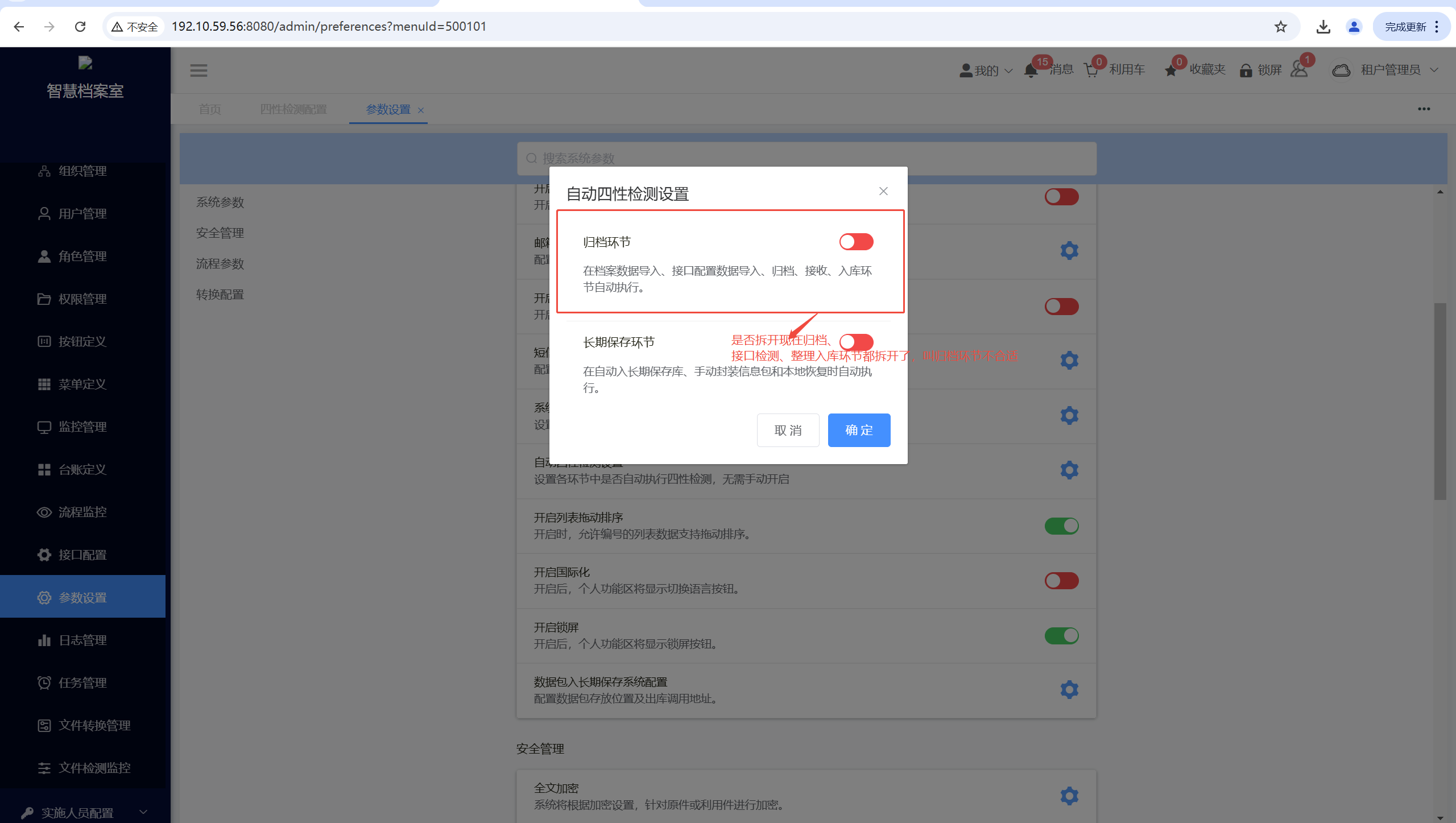This screenshot has height=823, width=1456.
Task: Toggle the 开启列表拖动排序 switch
Action: [1061, 526]
